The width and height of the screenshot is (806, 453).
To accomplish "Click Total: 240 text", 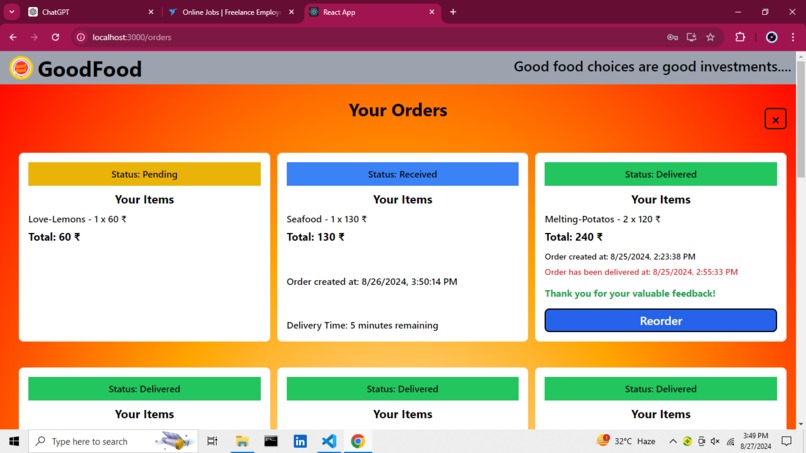I will 574,237.
